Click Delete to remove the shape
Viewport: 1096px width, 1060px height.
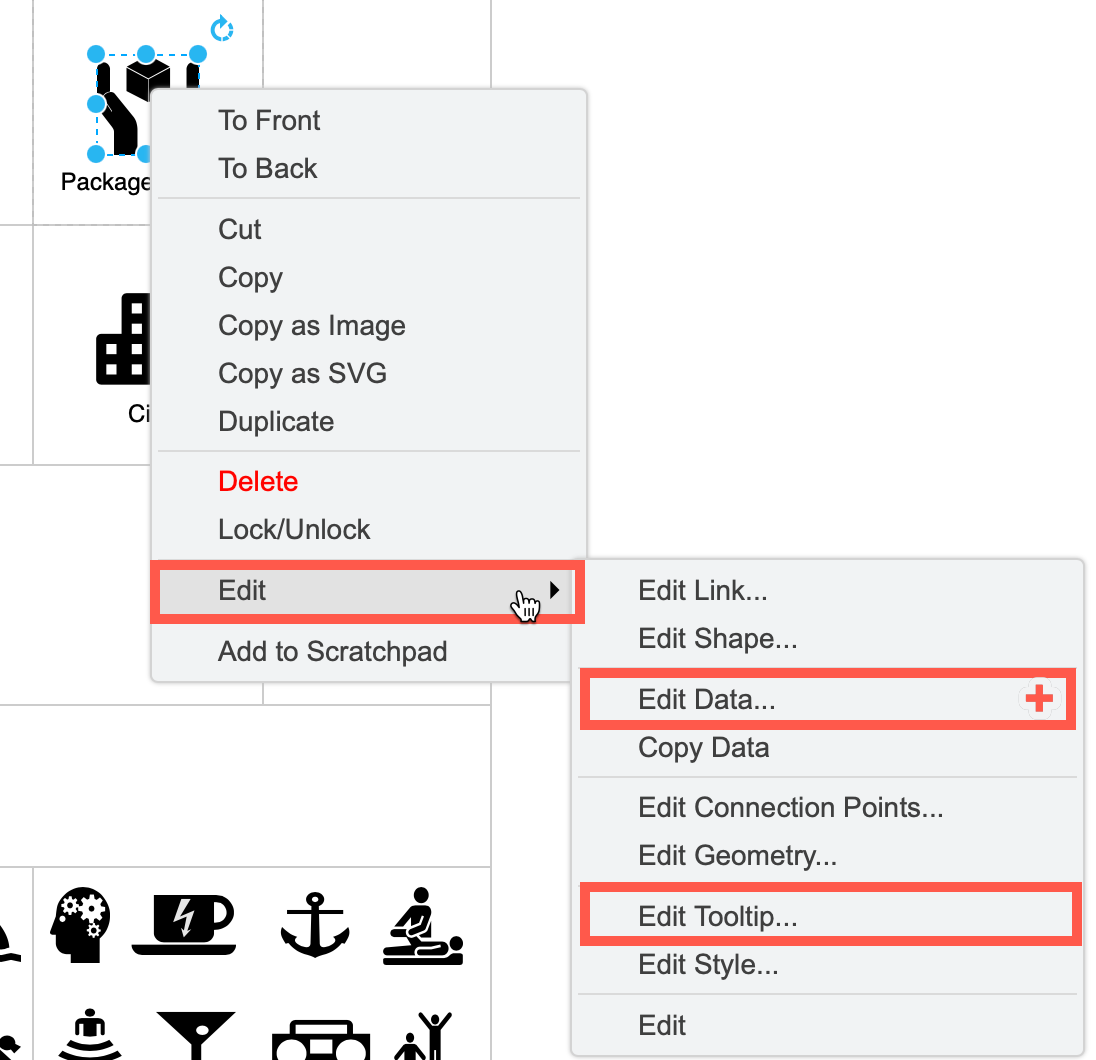click(x=258, y=481)
